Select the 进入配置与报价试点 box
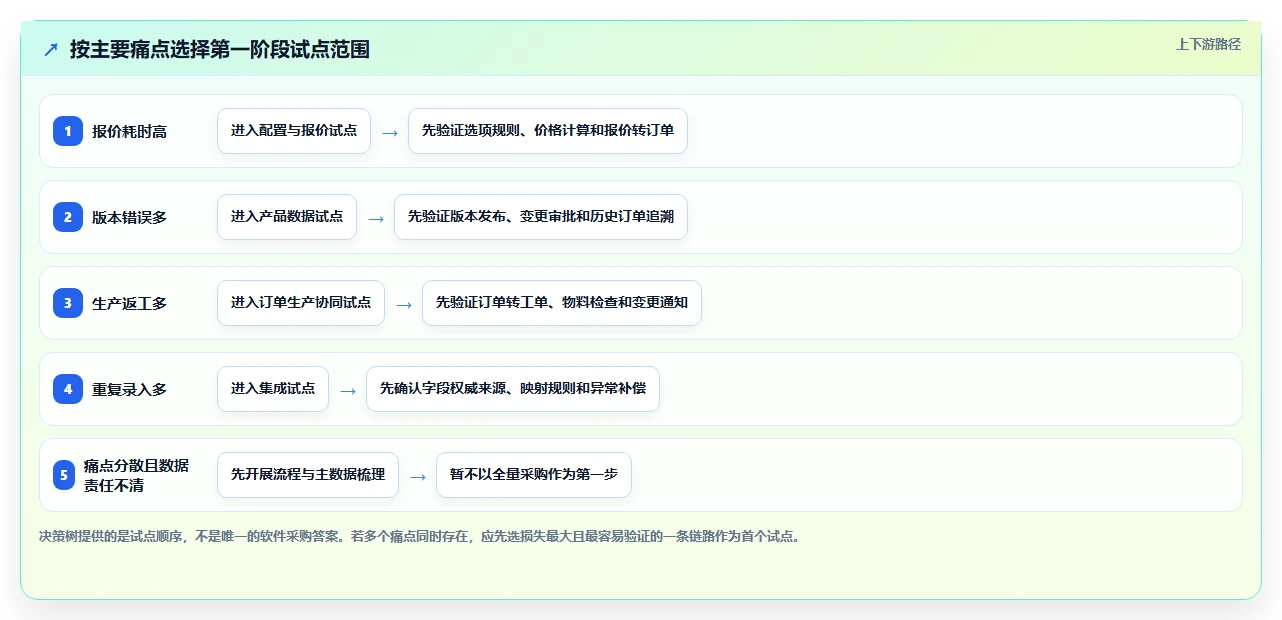Image resolution: width=1282 pixels, height=620 pixels. click(x=294, y=131)
